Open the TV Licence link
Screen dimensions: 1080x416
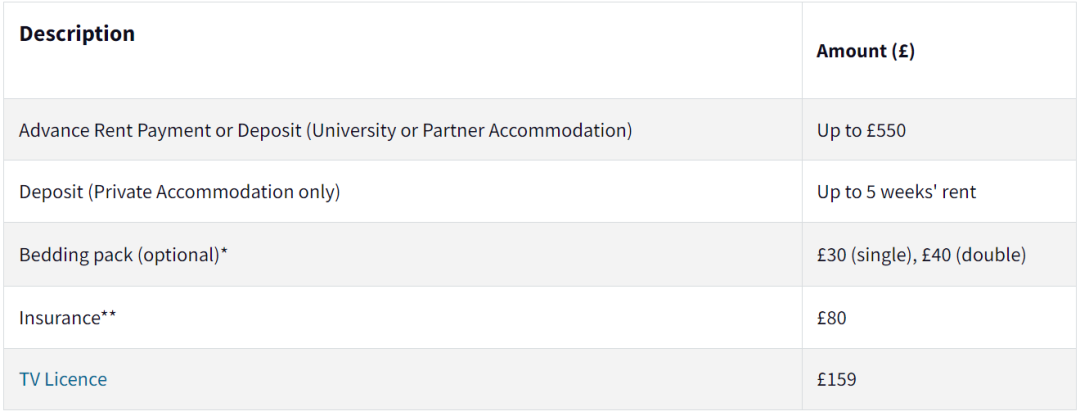coord(63,379)
